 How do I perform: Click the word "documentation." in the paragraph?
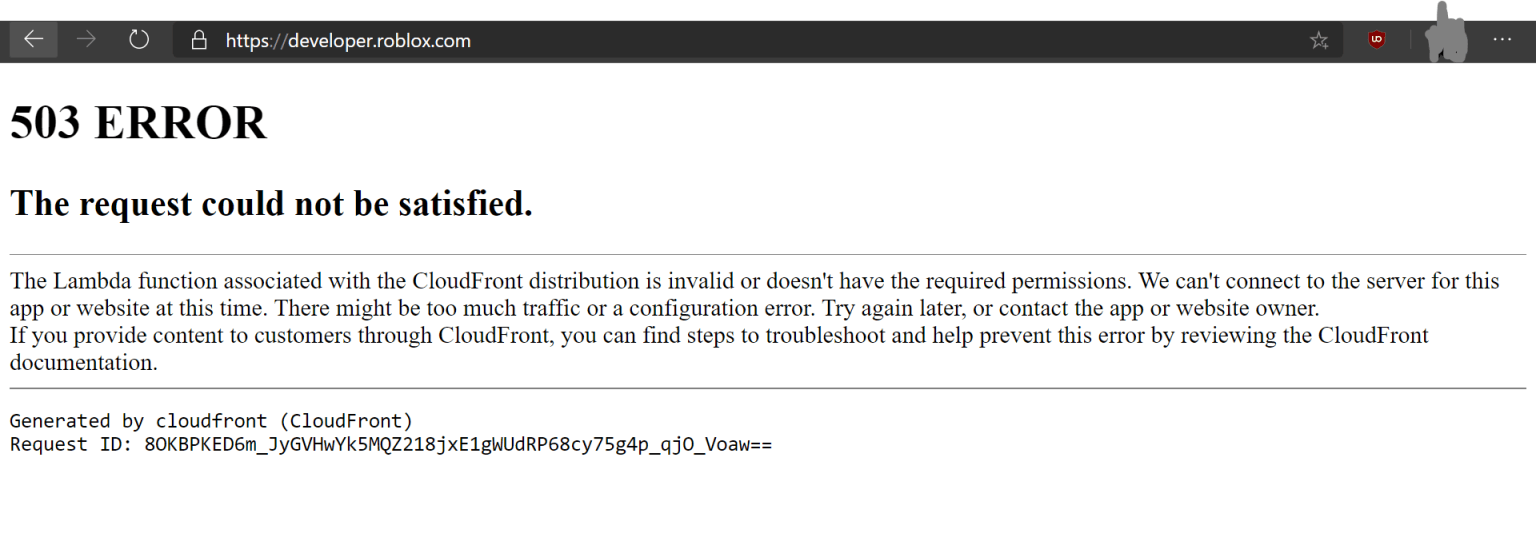pos(84,362)
